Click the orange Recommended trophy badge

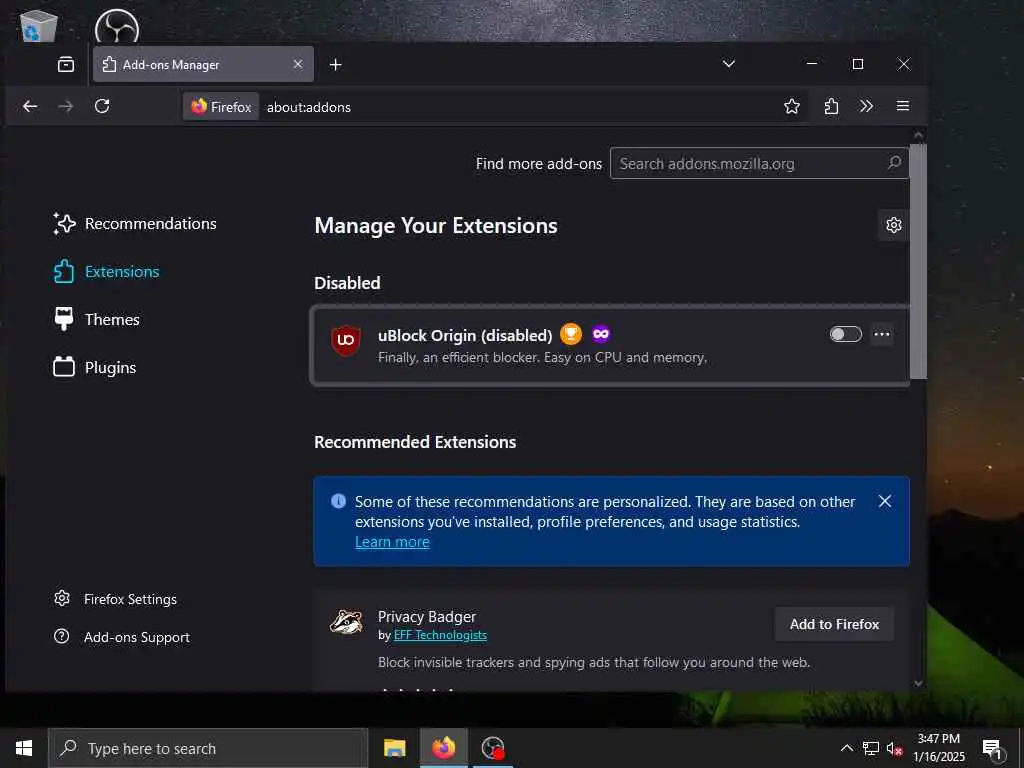click(x=571, y=334)
